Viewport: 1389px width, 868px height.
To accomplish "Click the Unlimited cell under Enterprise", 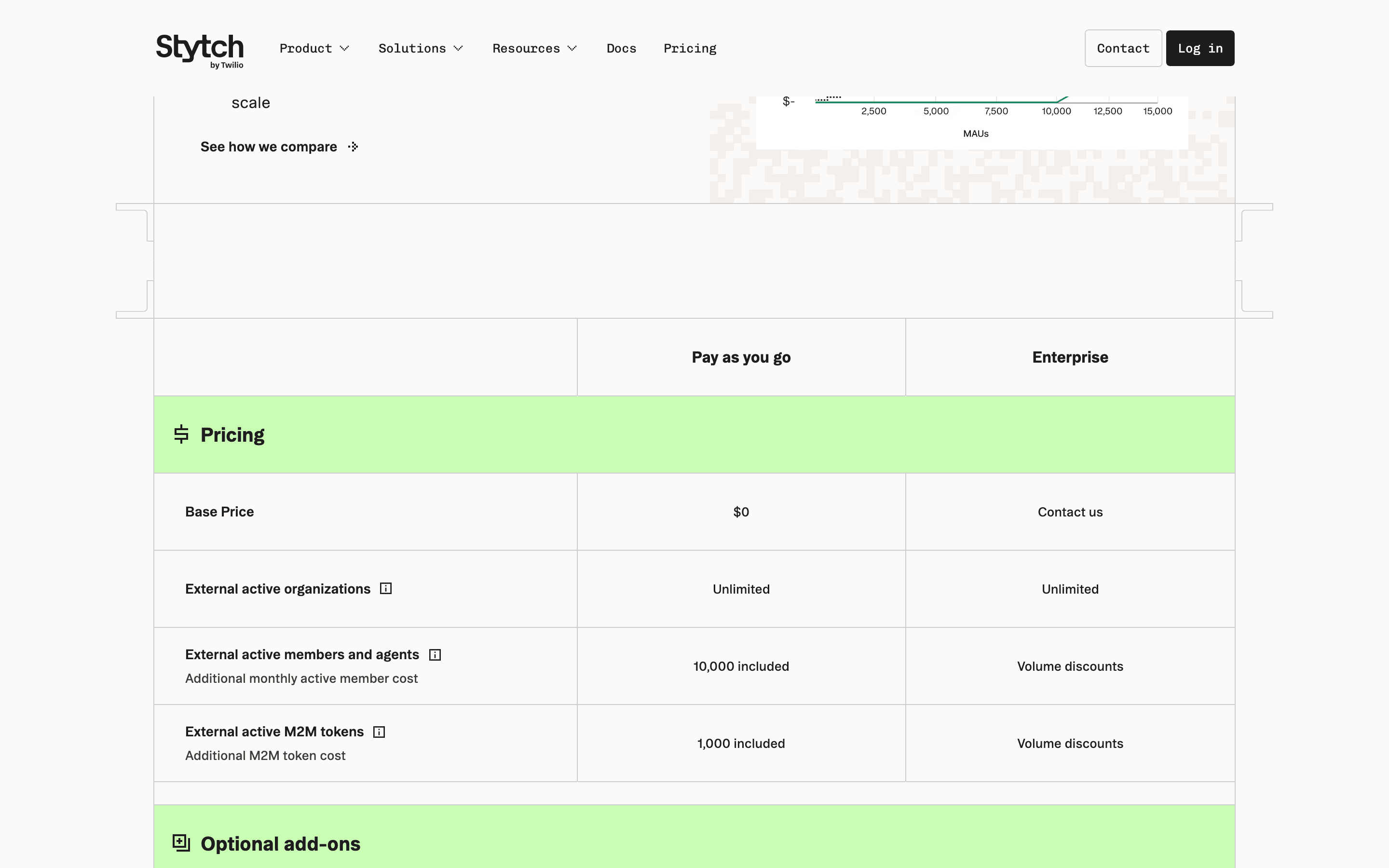I will coord(1070,589).
